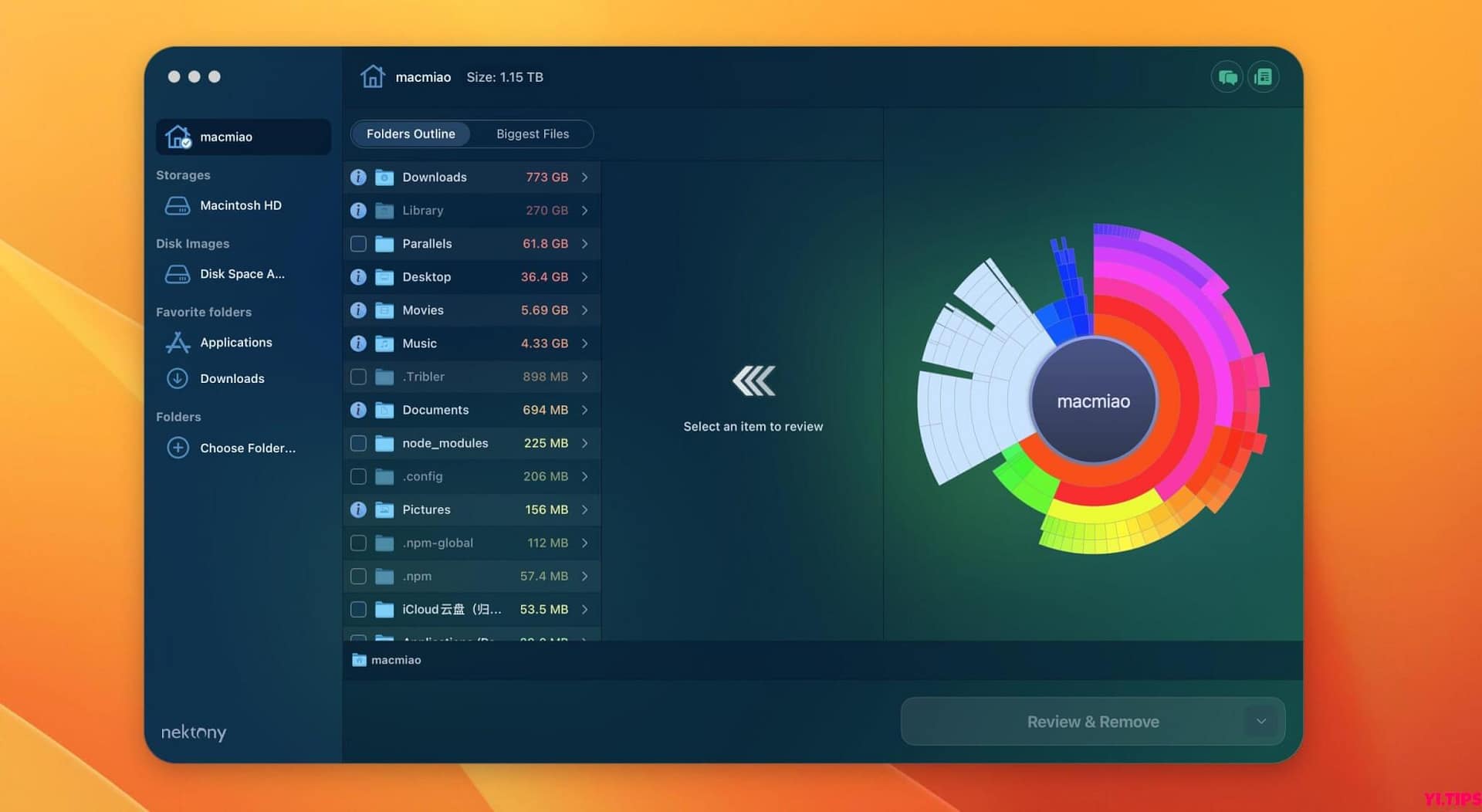Enable the .Tribler folder checkbox
This screenshot has height=812, width=1482.
point(358,377)
